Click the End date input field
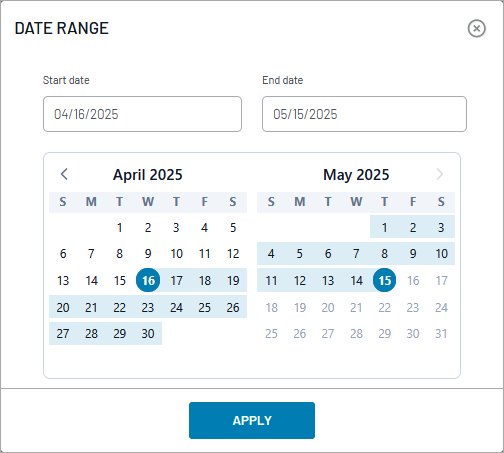This screenshot has height=453, width=504. click(364, 114)
